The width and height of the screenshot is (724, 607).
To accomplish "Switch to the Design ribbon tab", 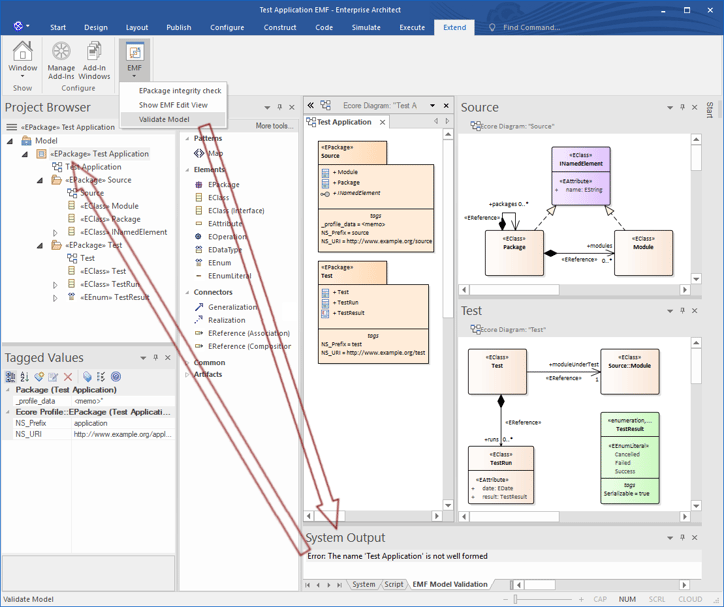I will point(96,27).
